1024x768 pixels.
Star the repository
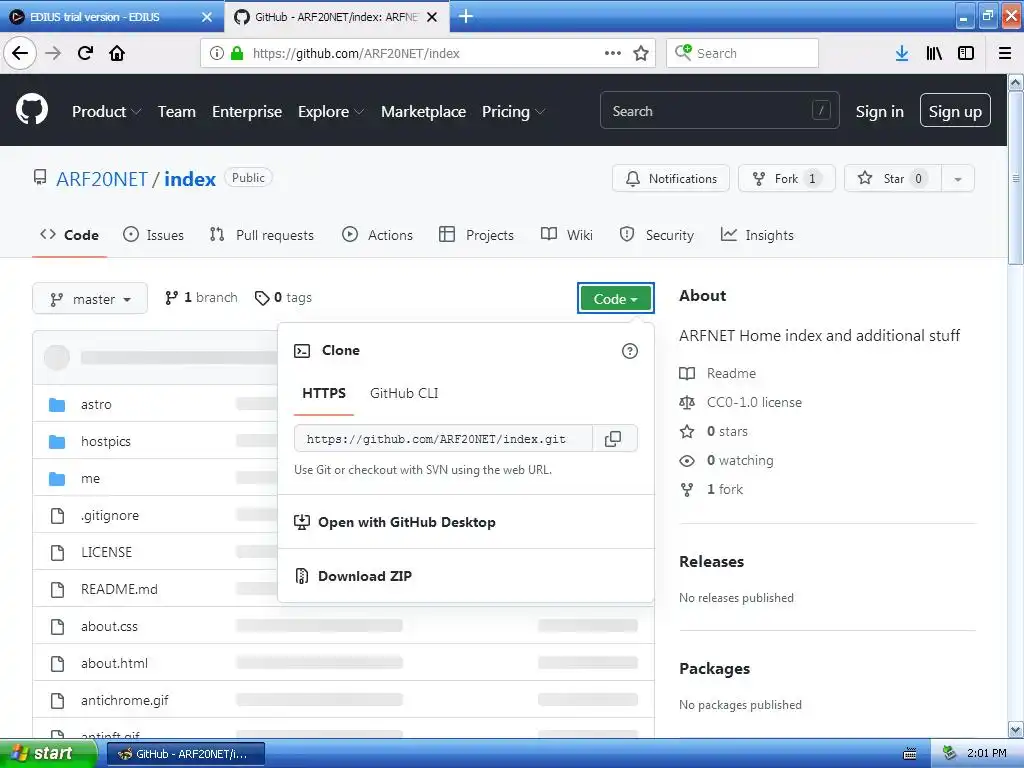[x=893, y=178]
